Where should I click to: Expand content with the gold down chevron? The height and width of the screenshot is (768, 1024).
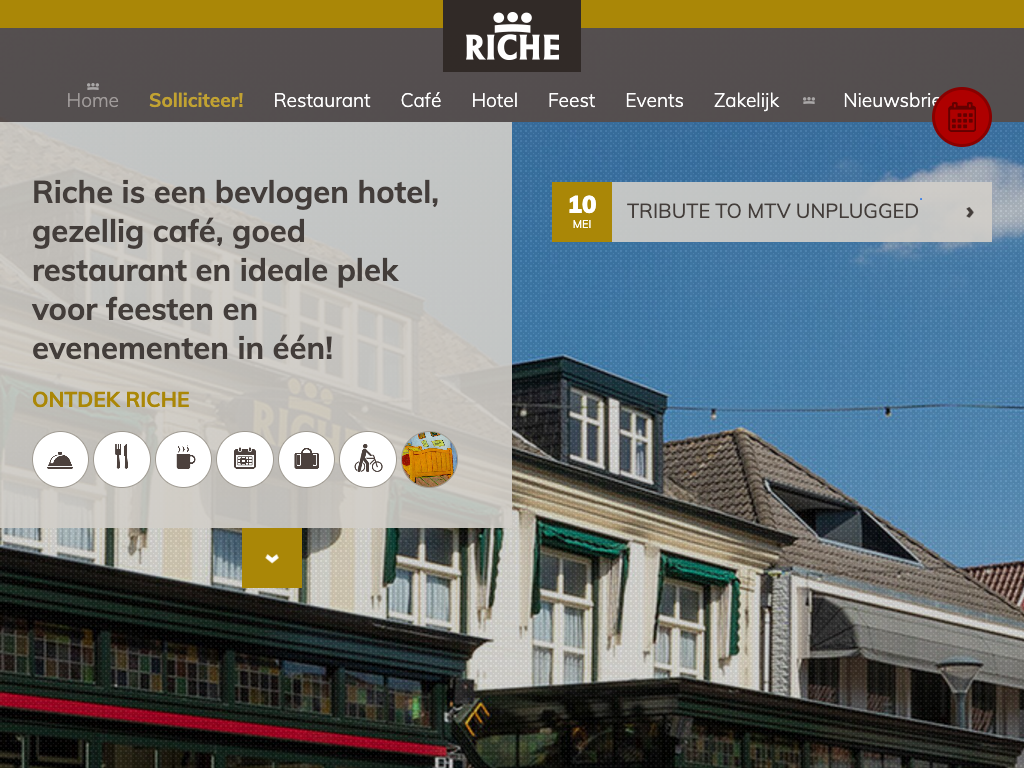click(x=272, y=558)
